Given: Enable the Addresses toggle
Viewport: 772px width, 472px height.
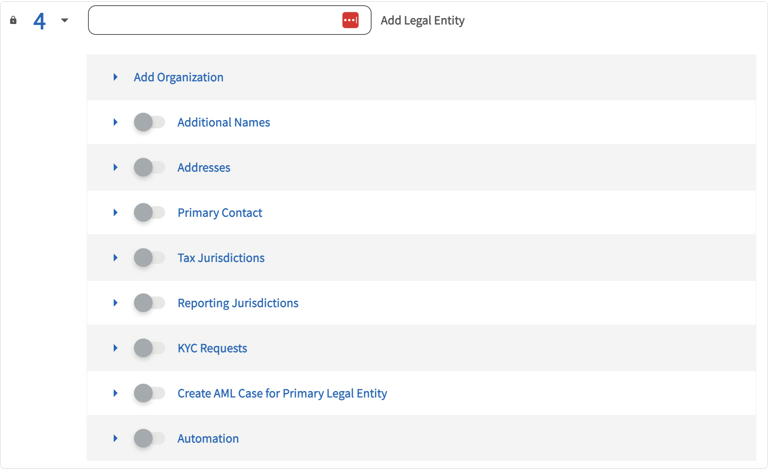Looking at the screenshot, I should tap(149, 167).
